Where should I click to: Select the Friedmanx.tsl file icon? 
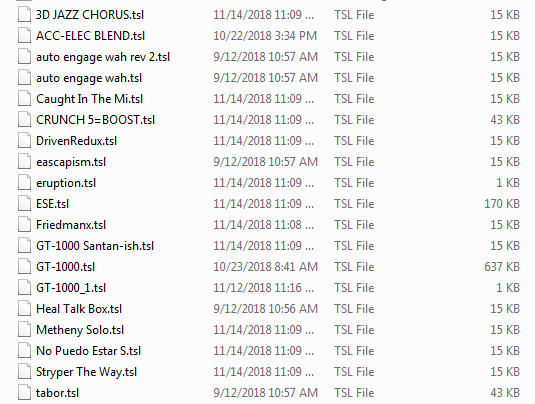pos(24,225)
